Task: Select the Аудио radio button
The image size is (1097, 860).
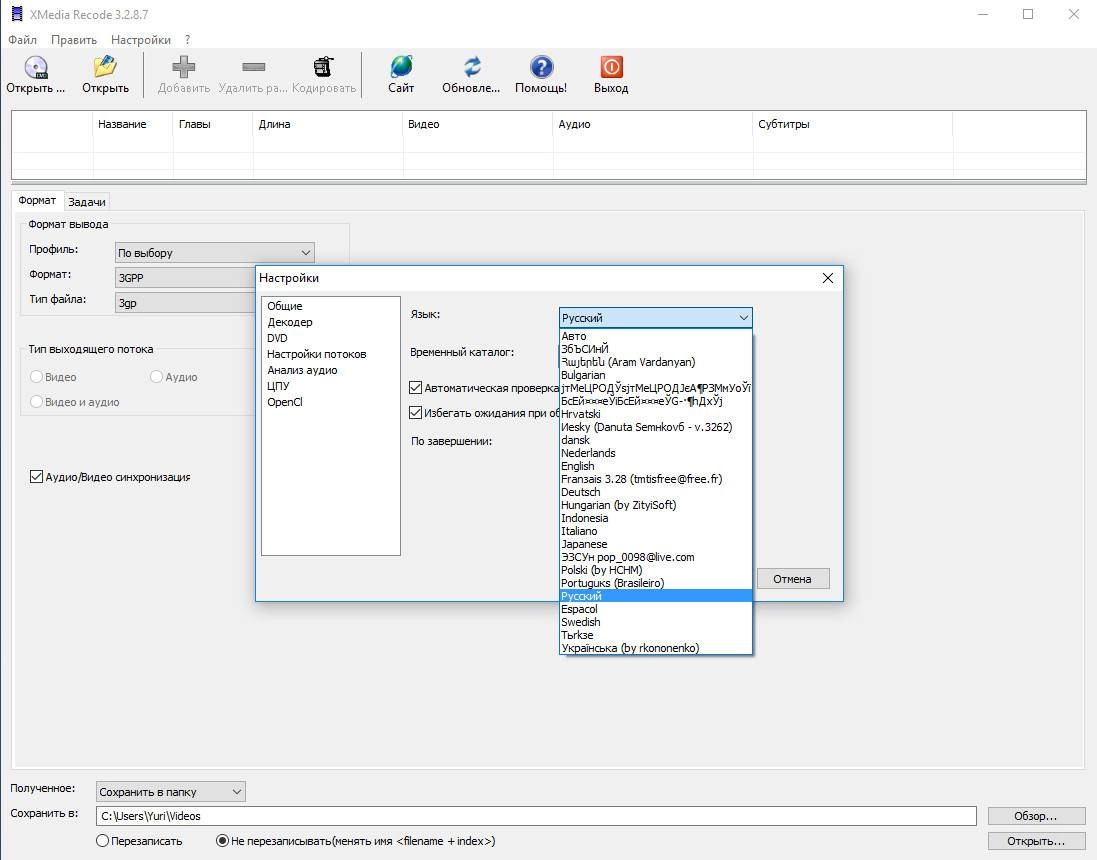Action: point(156,376)
